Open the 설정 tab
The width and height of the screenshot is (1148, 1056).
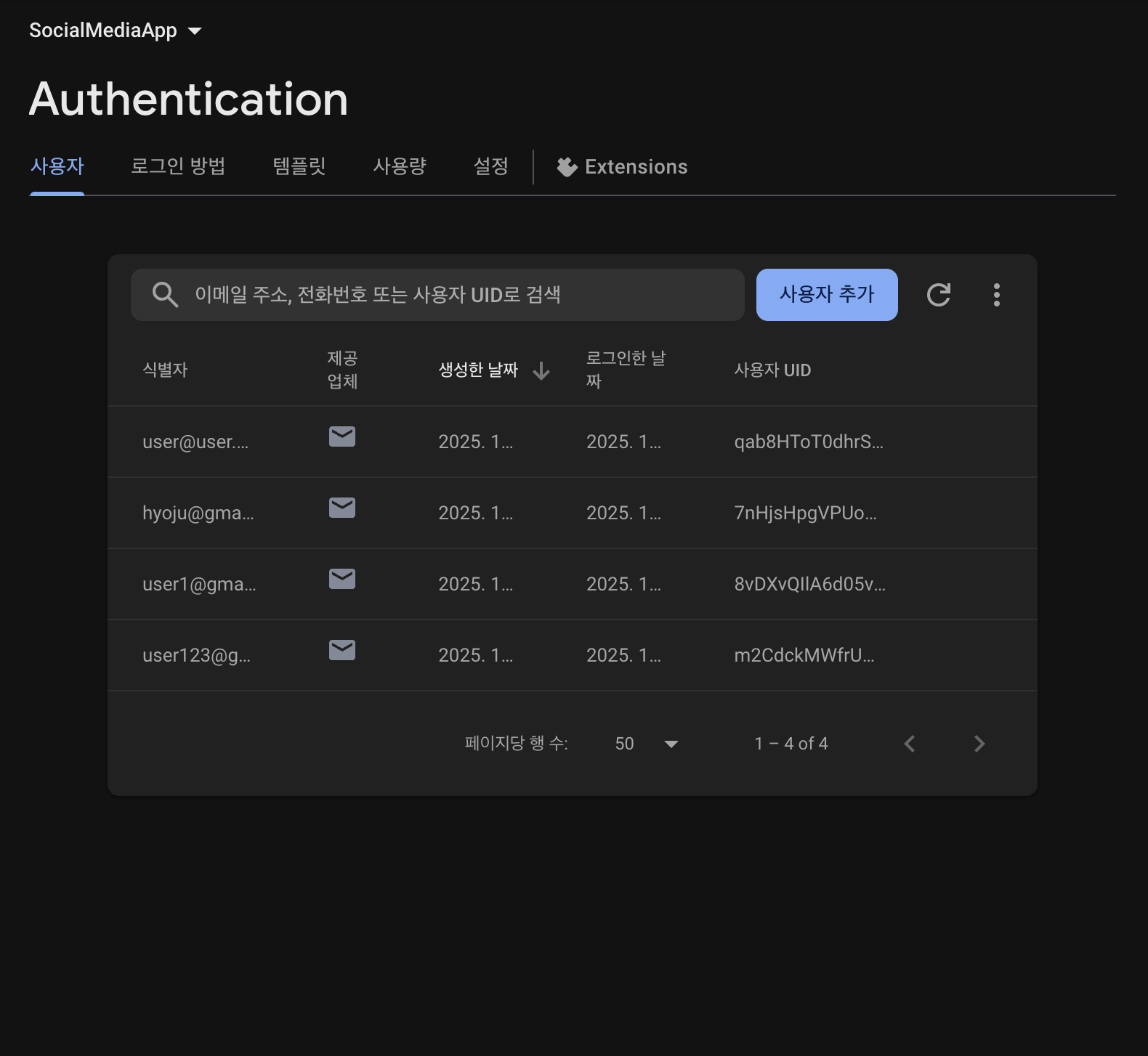click(491, 166)
